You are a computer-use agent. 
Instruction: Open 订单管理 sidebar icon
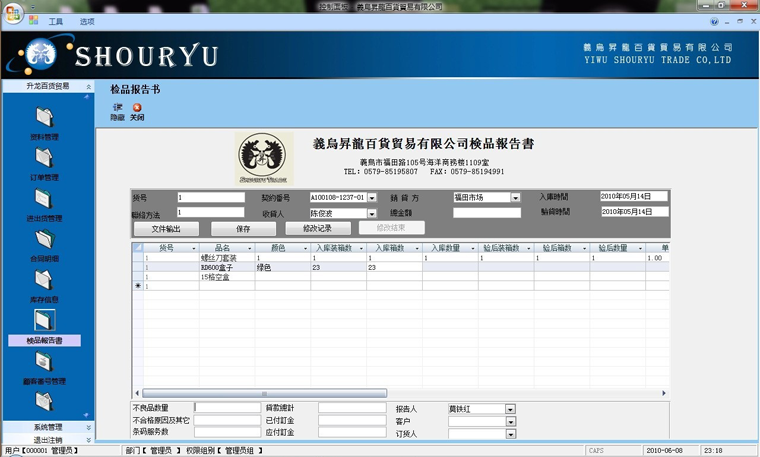click(45, 158)
